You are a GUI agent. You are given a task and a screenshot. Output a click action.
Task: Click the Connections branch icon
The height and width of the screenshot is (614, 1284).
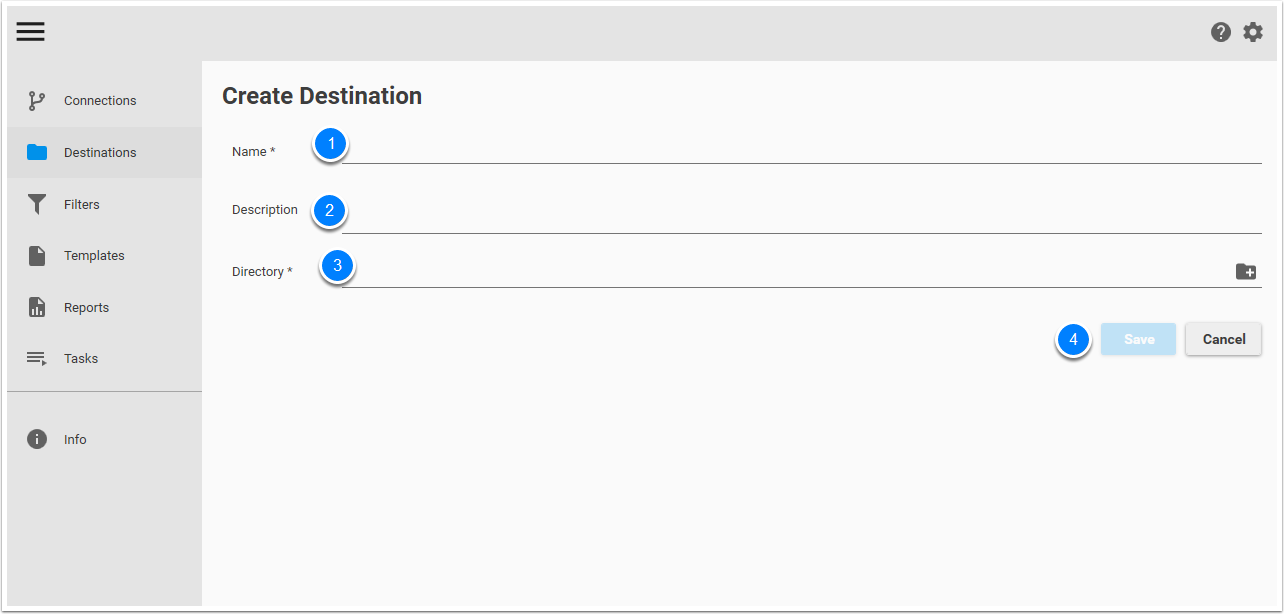point(37,101)
